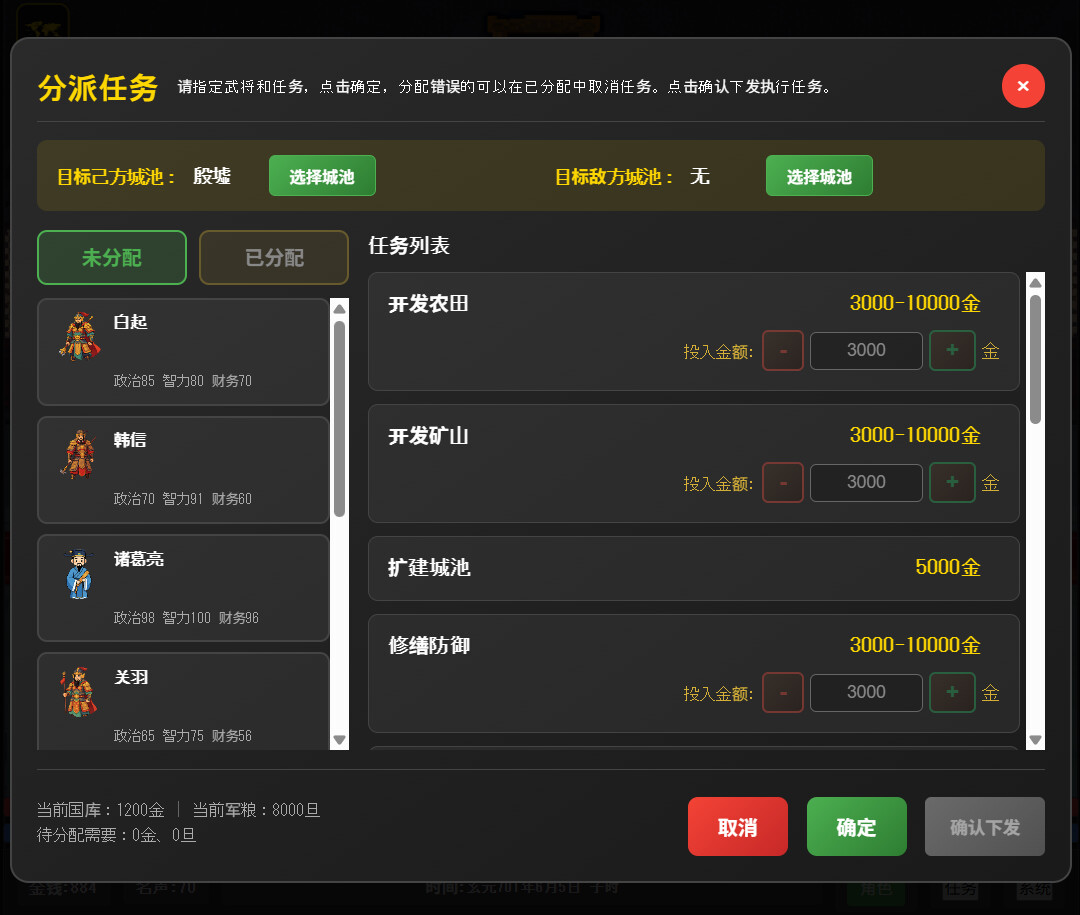This screenshot has width=1080, height=915.
Task: Click 待分配需要：0金、0旦 text
Action: click(x=116, y=835)
